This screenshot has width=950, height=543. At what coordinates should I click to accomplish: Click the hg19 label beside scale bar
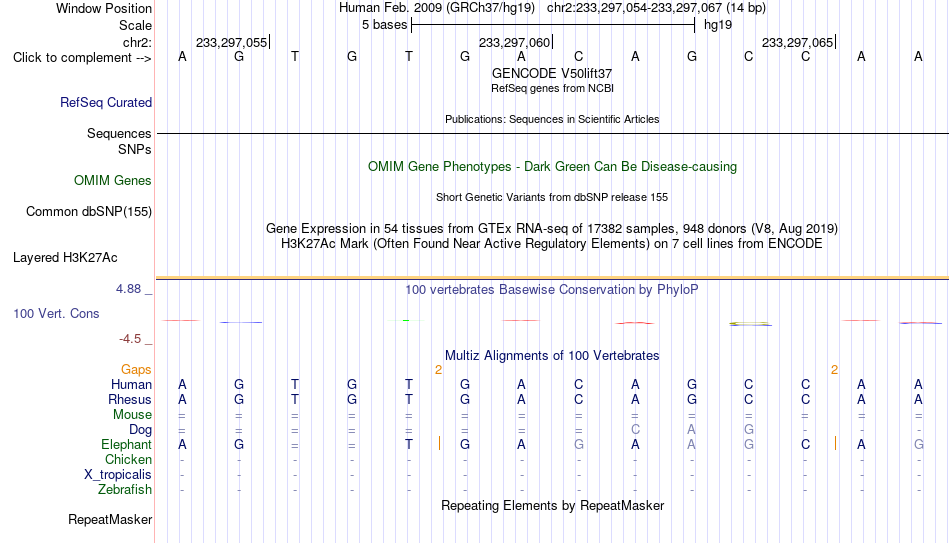718,25
